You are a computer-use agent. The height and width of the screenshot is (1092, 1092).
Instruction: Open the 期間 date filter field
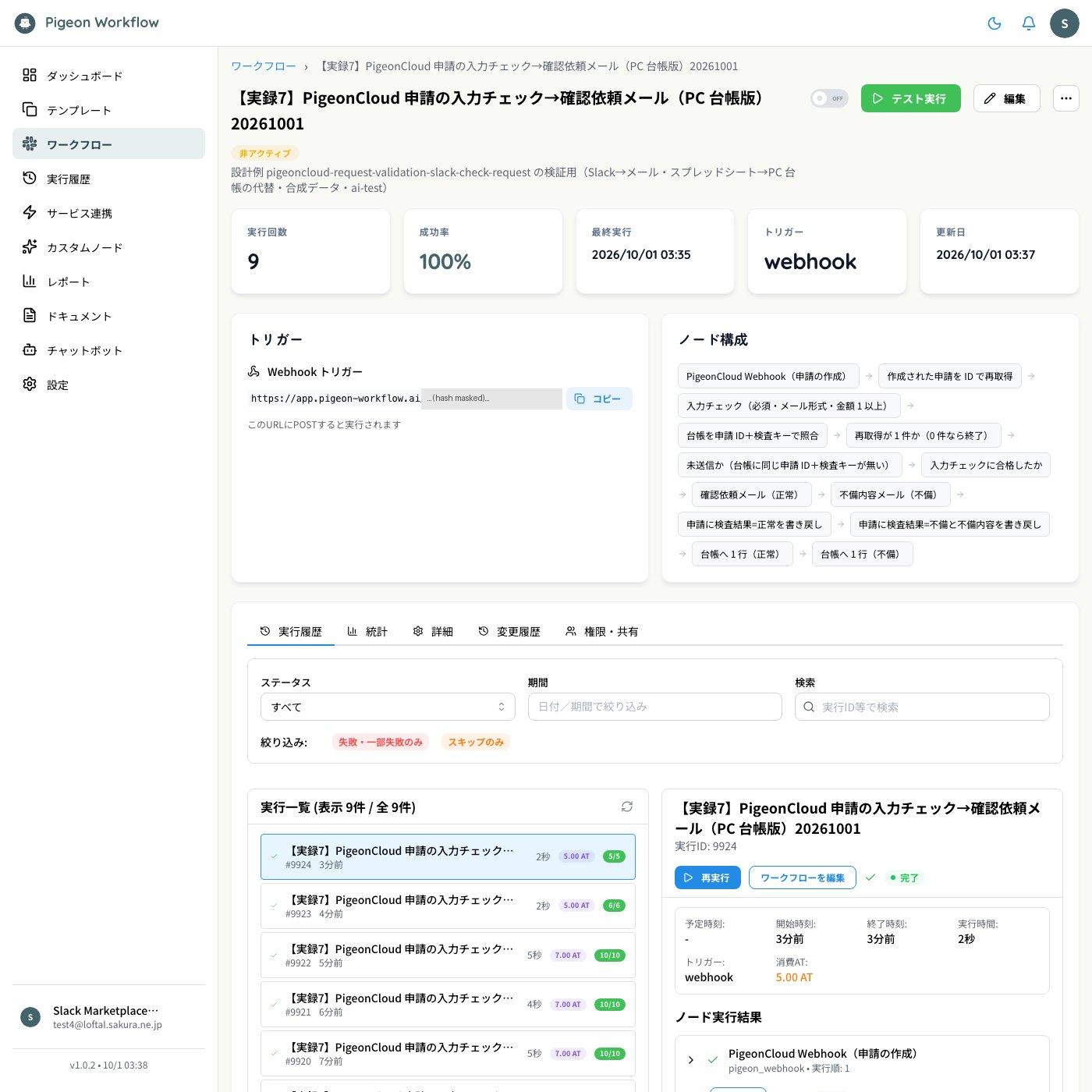(x=655, y=707)
